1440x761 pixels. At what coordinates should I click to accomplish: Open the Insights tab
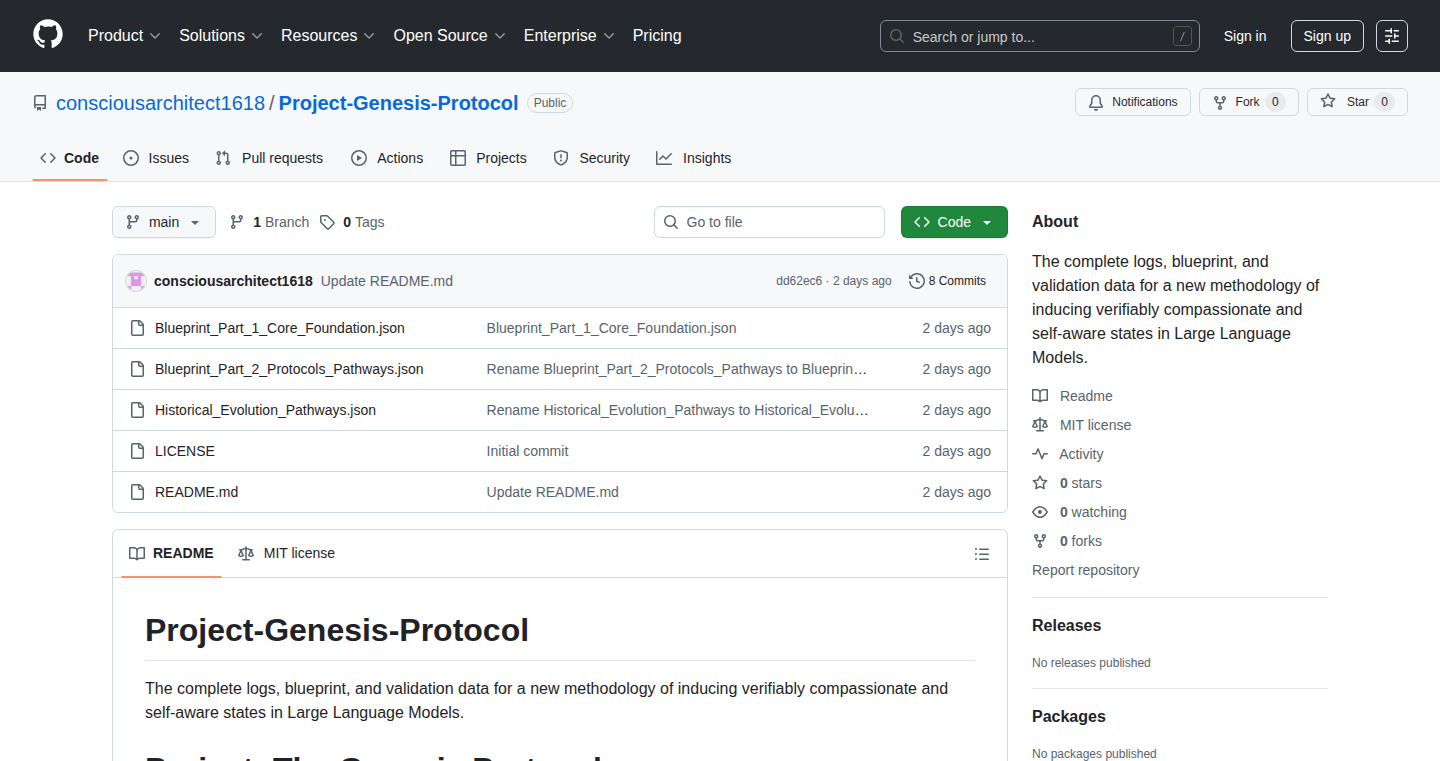click(x=693, y=158)
